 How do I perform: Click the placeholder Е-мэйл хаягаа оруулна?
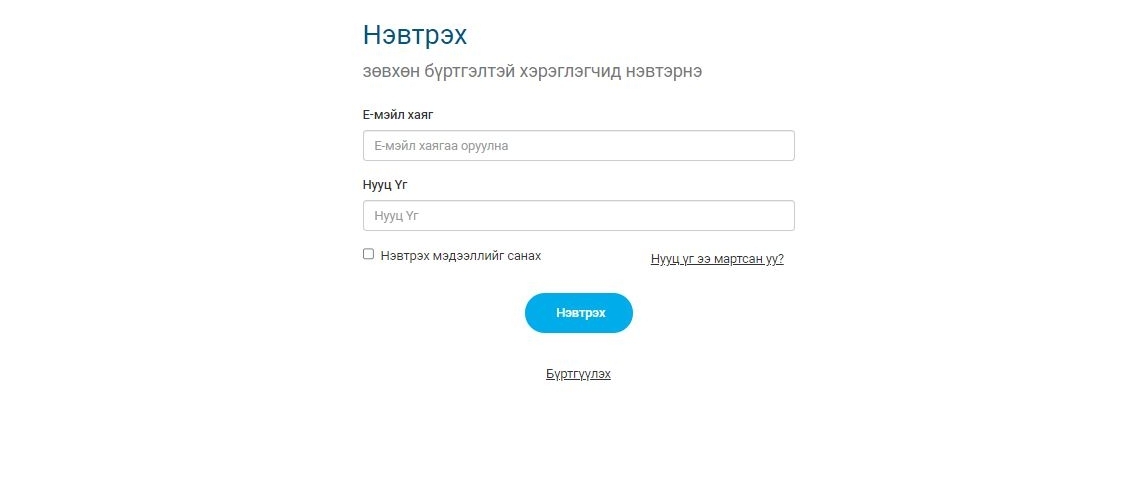pos(441,146)
